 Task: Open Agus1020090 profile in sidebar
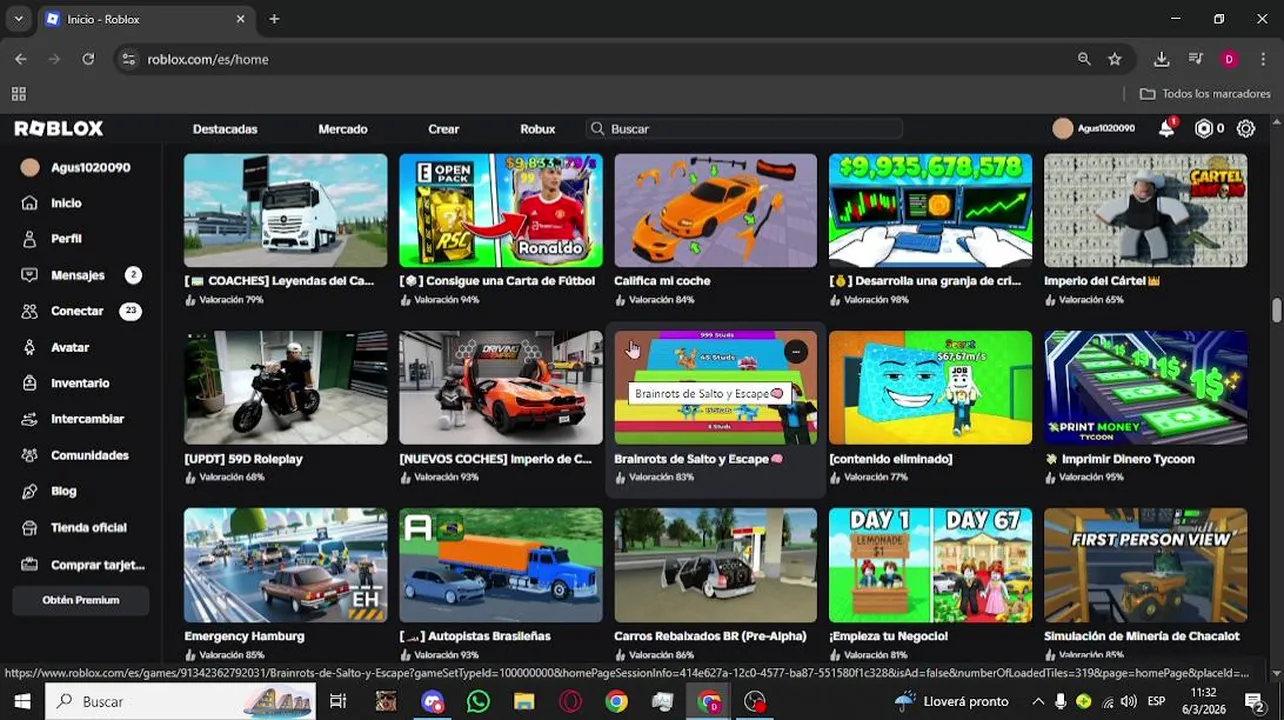(x=76, y=167)
